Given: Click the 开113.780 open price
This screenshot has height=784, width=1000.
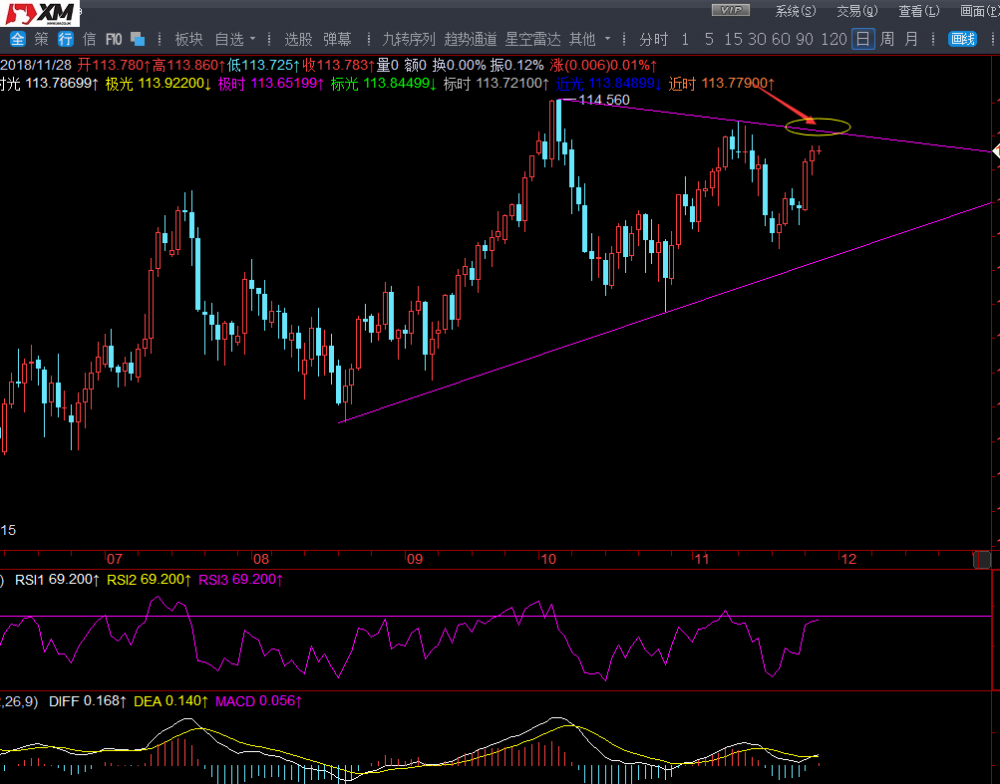Looking at the screenshot, I should [114, 65].
